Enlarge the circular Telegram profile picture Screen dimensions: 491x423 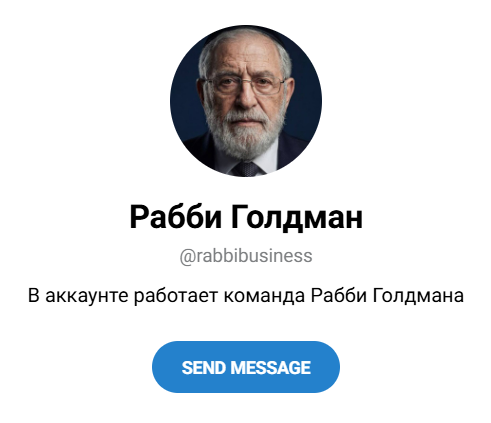pos(246,101)
